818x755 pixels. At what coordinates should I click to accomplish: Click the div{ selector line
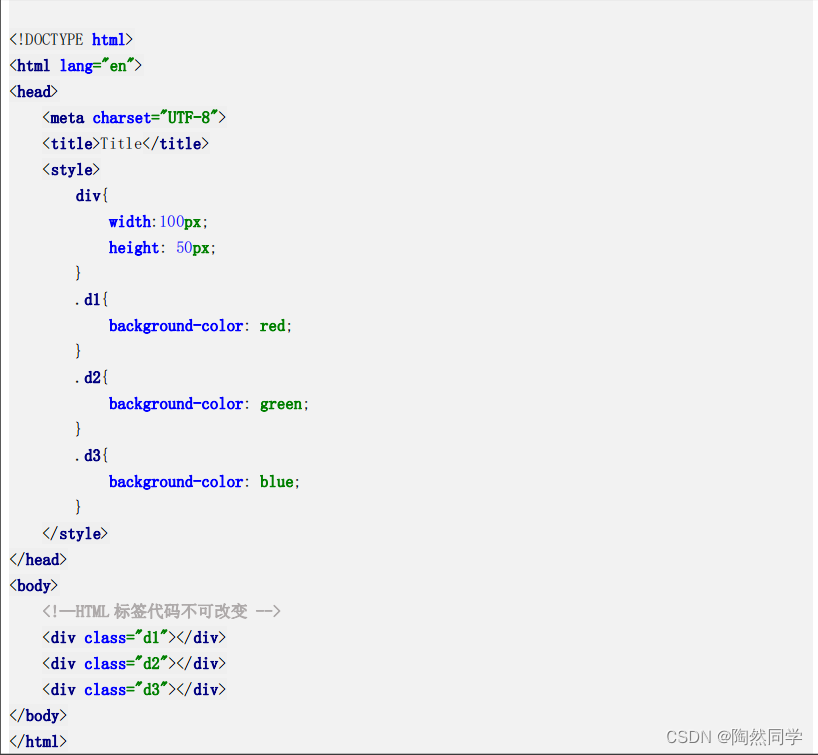92,196
